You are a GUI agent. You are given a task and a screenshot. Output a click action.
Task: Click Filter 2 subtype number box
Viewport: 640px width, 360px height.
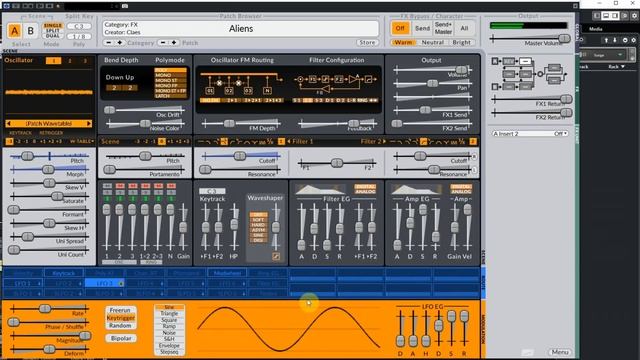click(x=473, y=142)
